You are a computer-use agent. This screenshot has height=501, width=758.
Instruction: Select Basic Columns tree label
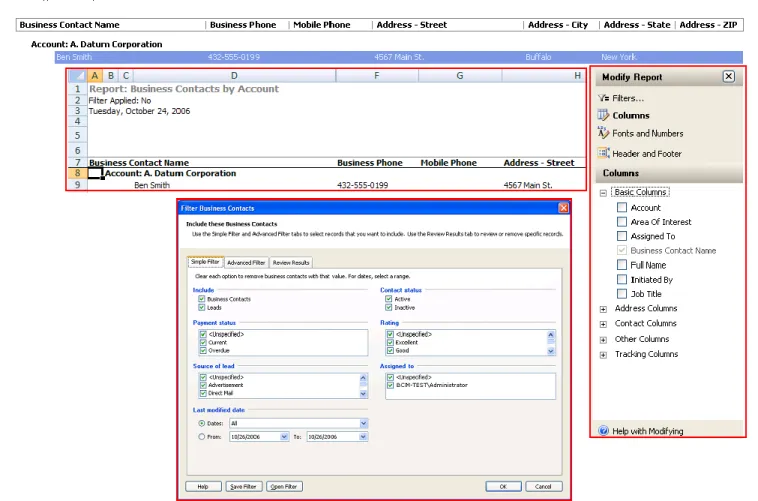pyautogui.click(x=640, y=192)
